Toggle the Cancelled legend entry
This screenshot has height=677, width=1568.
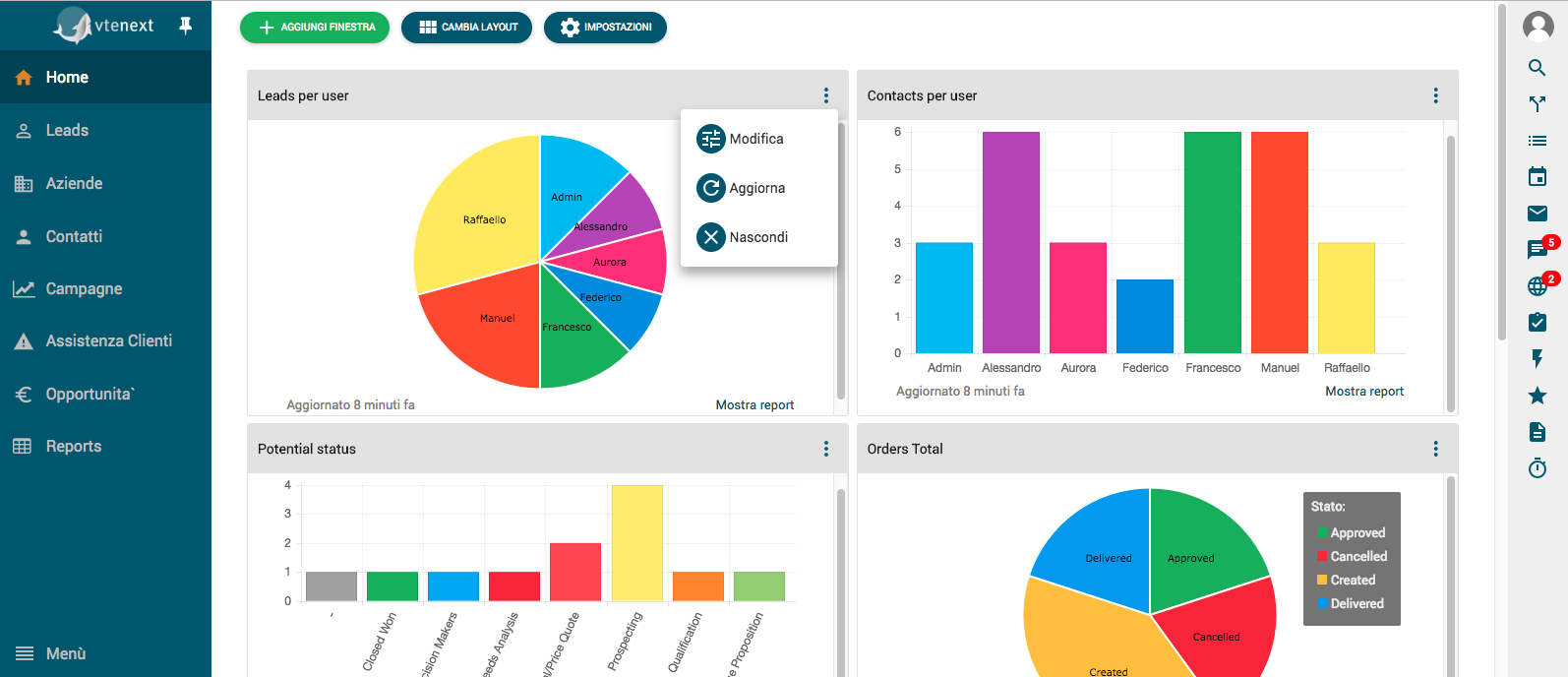pyautogui.click(x=1352, y=556)
